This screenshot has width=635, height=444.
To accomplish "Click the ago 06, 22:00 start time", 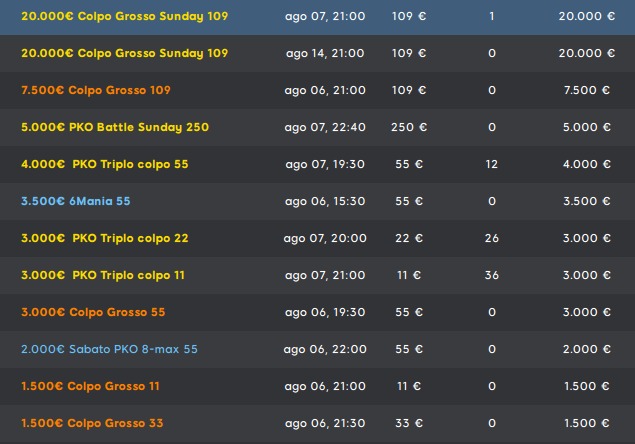I will coord(325,350).
